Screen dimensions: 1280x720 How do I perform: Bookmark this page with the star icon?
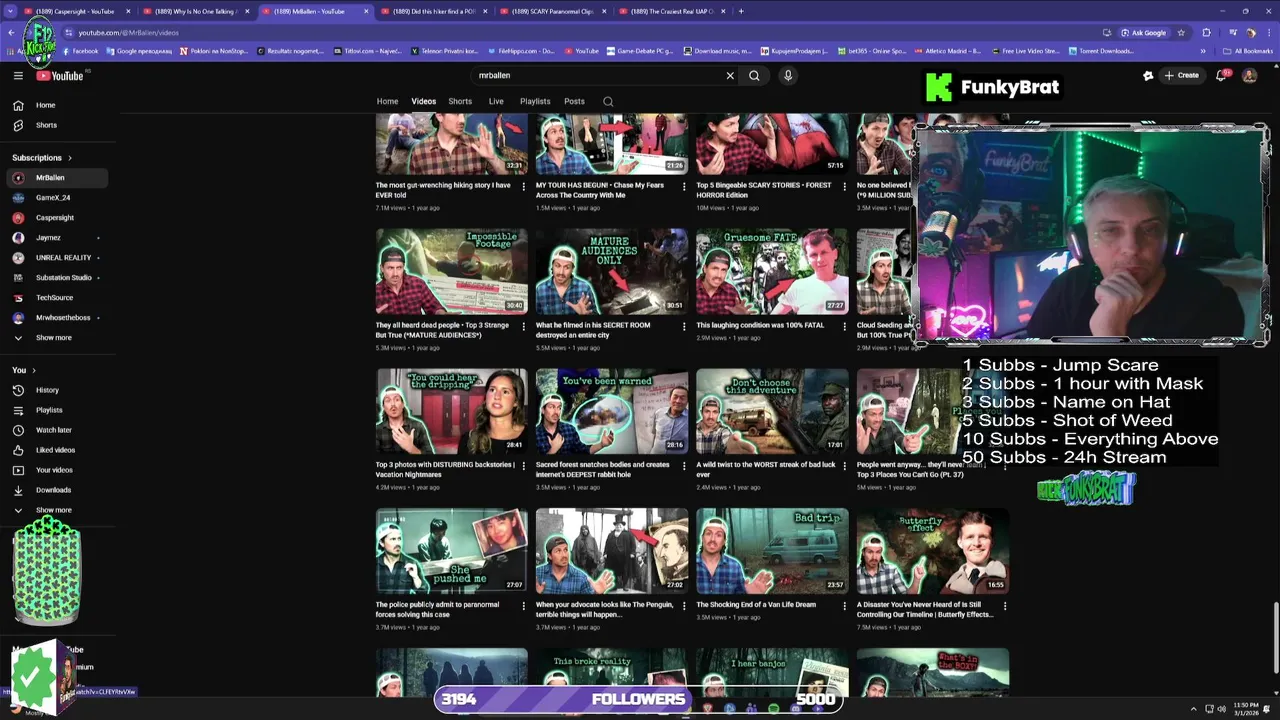(x=1181, y=32)
